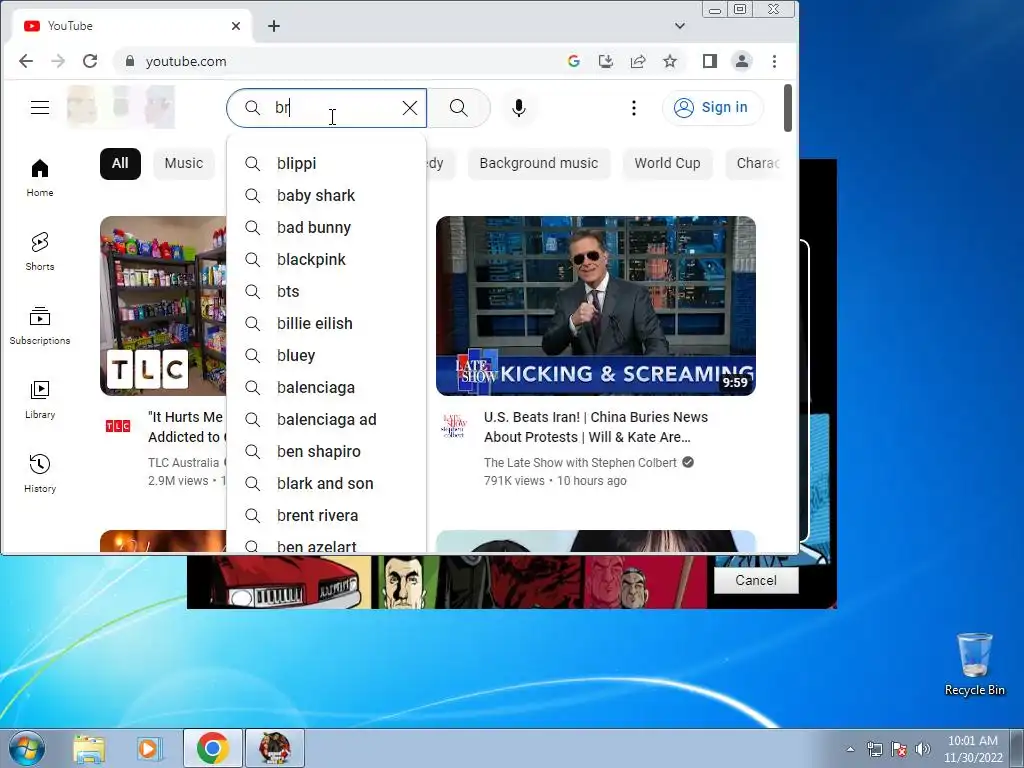
Task: Open the Chrome profile avatar
Action: point(742,61)
